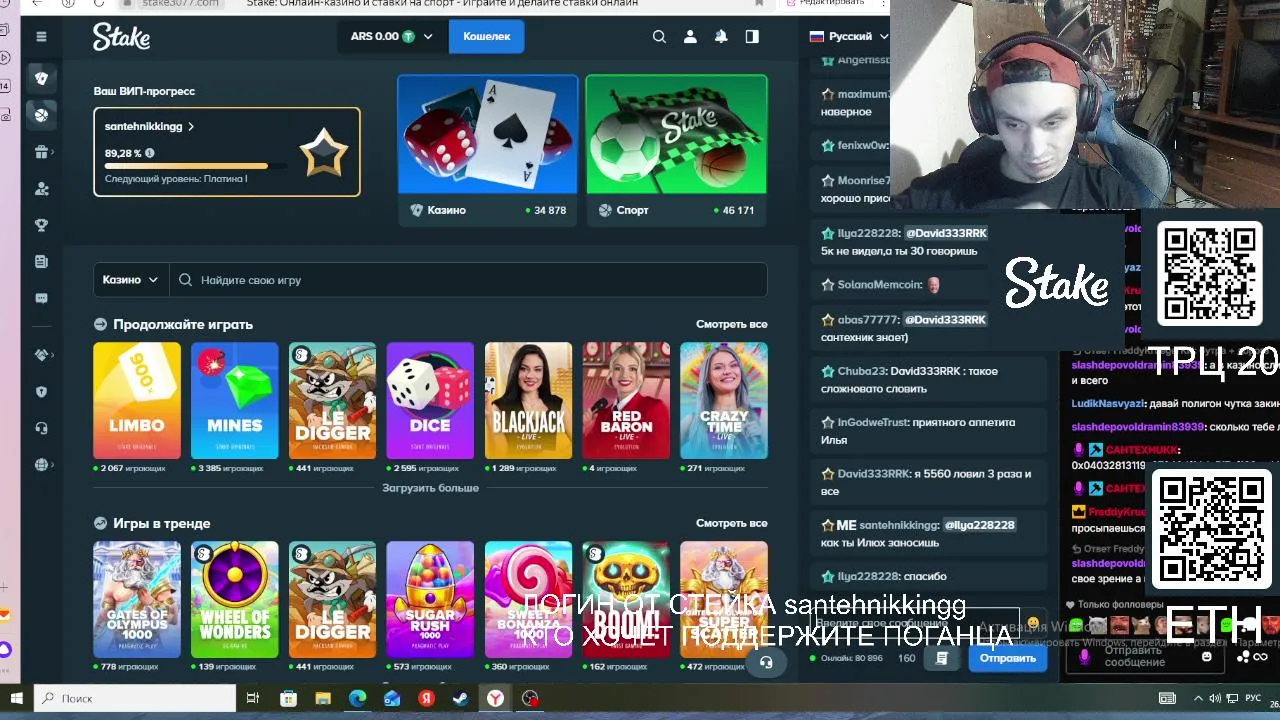Image resolution: width=1280 pixels, height=720 pixels.
Task: Click the VIP progress info icon
Action: point(150,153)
